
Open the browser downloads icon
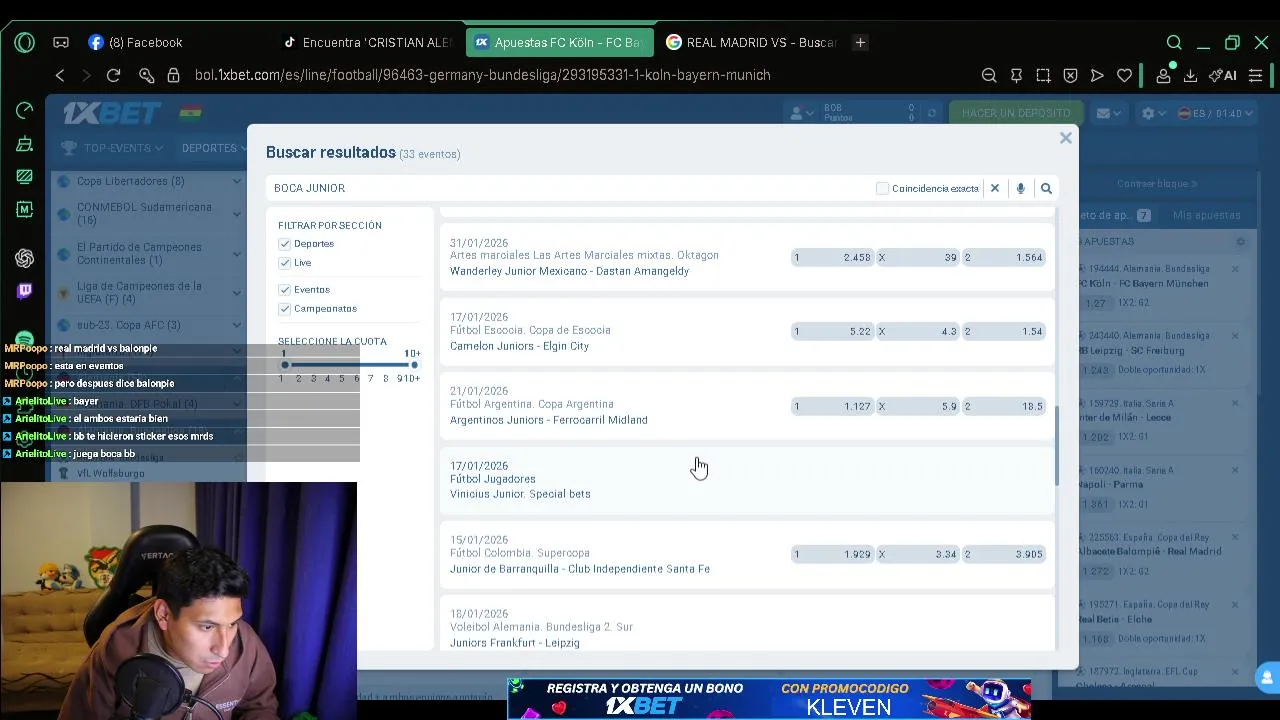pos(1190,75)
